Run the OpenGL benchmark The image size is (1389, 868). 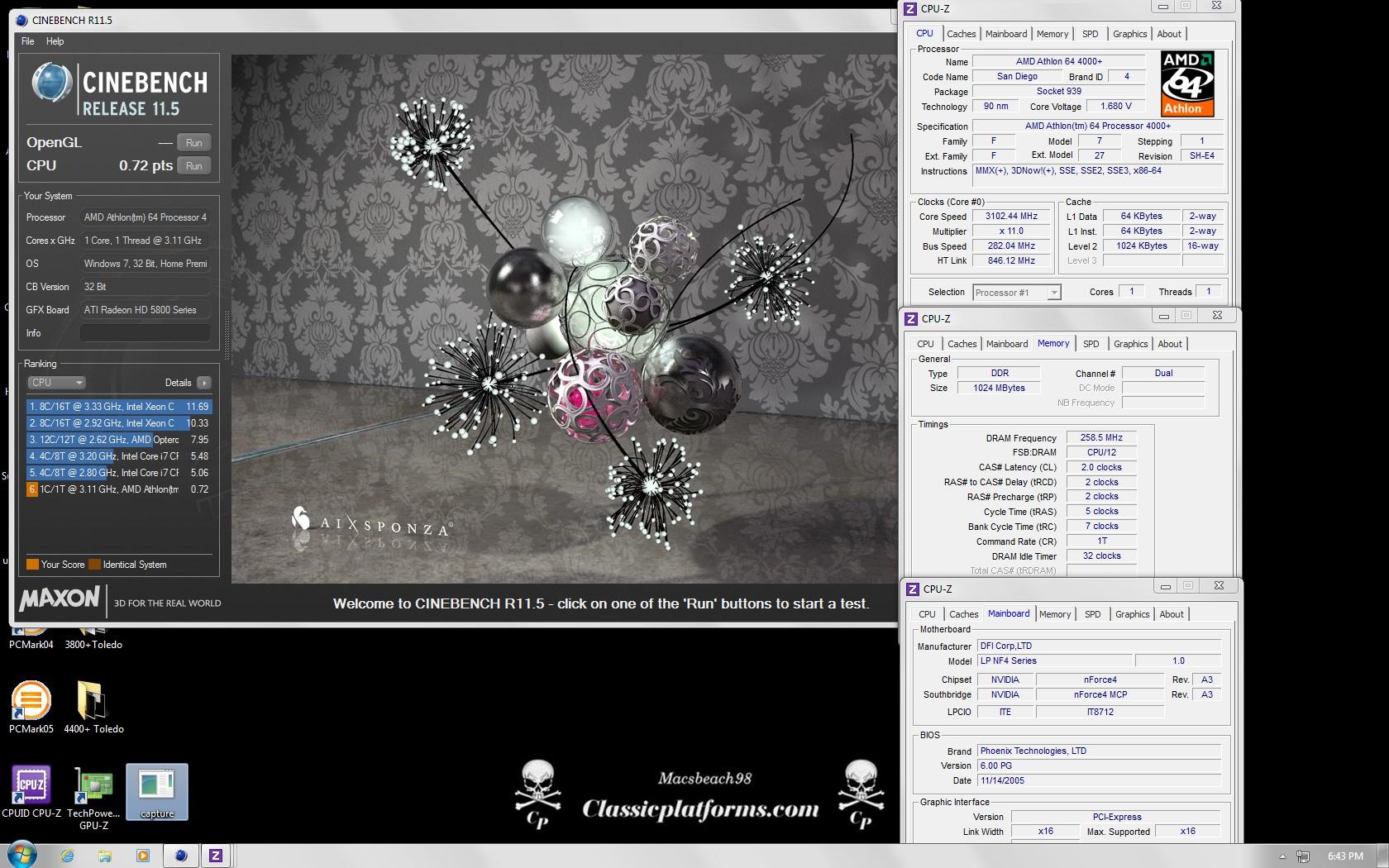point(193,143)
